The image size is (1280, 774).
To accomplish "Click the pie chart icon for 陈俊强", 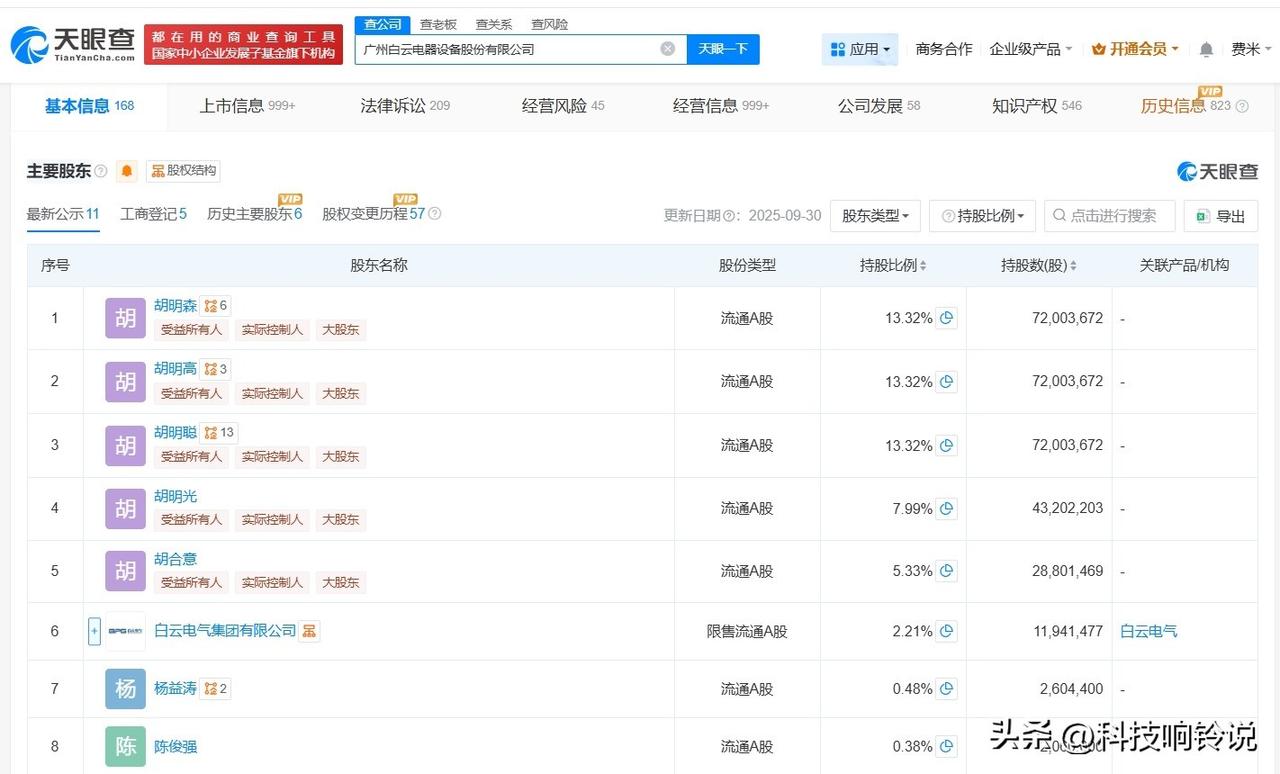I will 946,746.
